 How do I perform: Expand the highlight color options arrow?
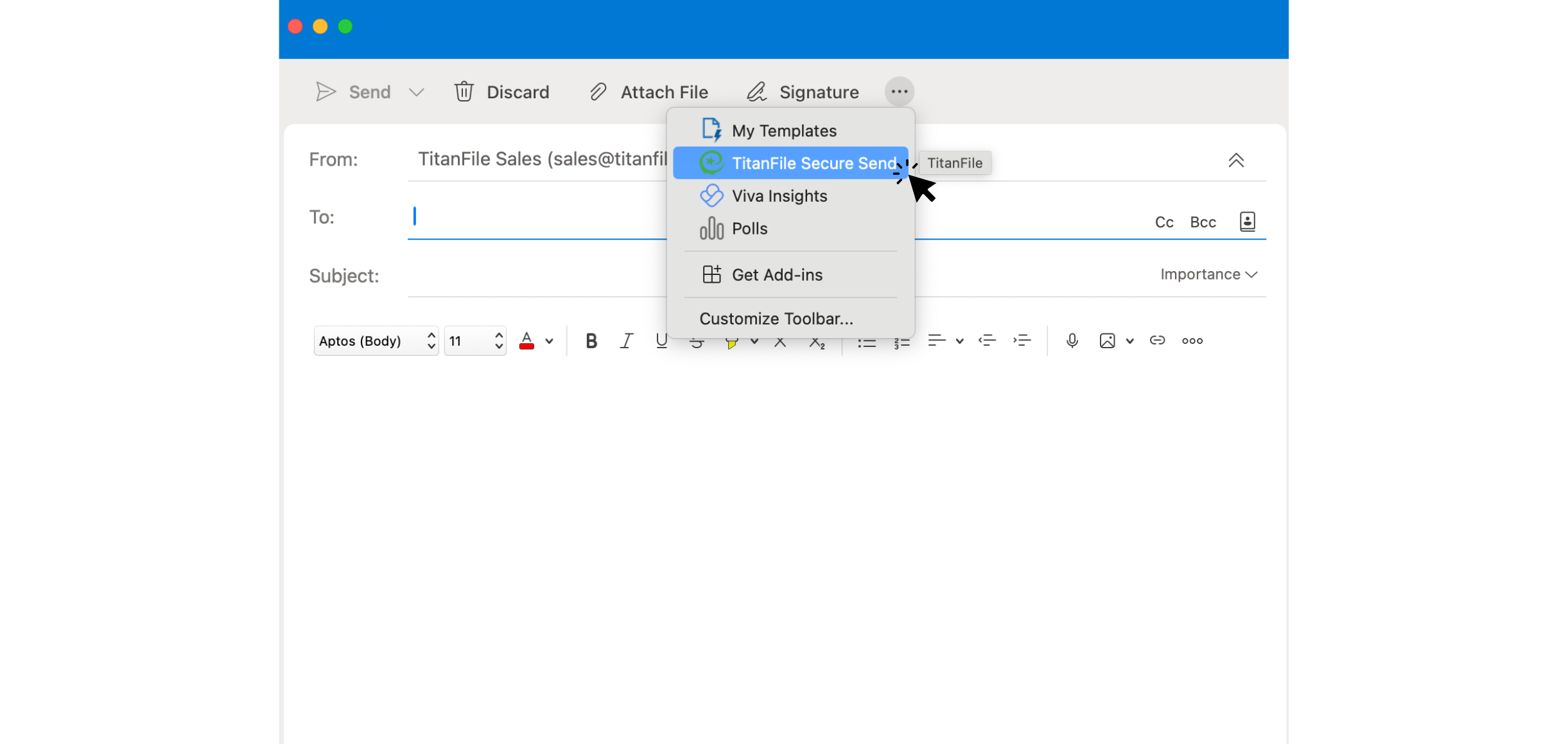click(754, 341)
